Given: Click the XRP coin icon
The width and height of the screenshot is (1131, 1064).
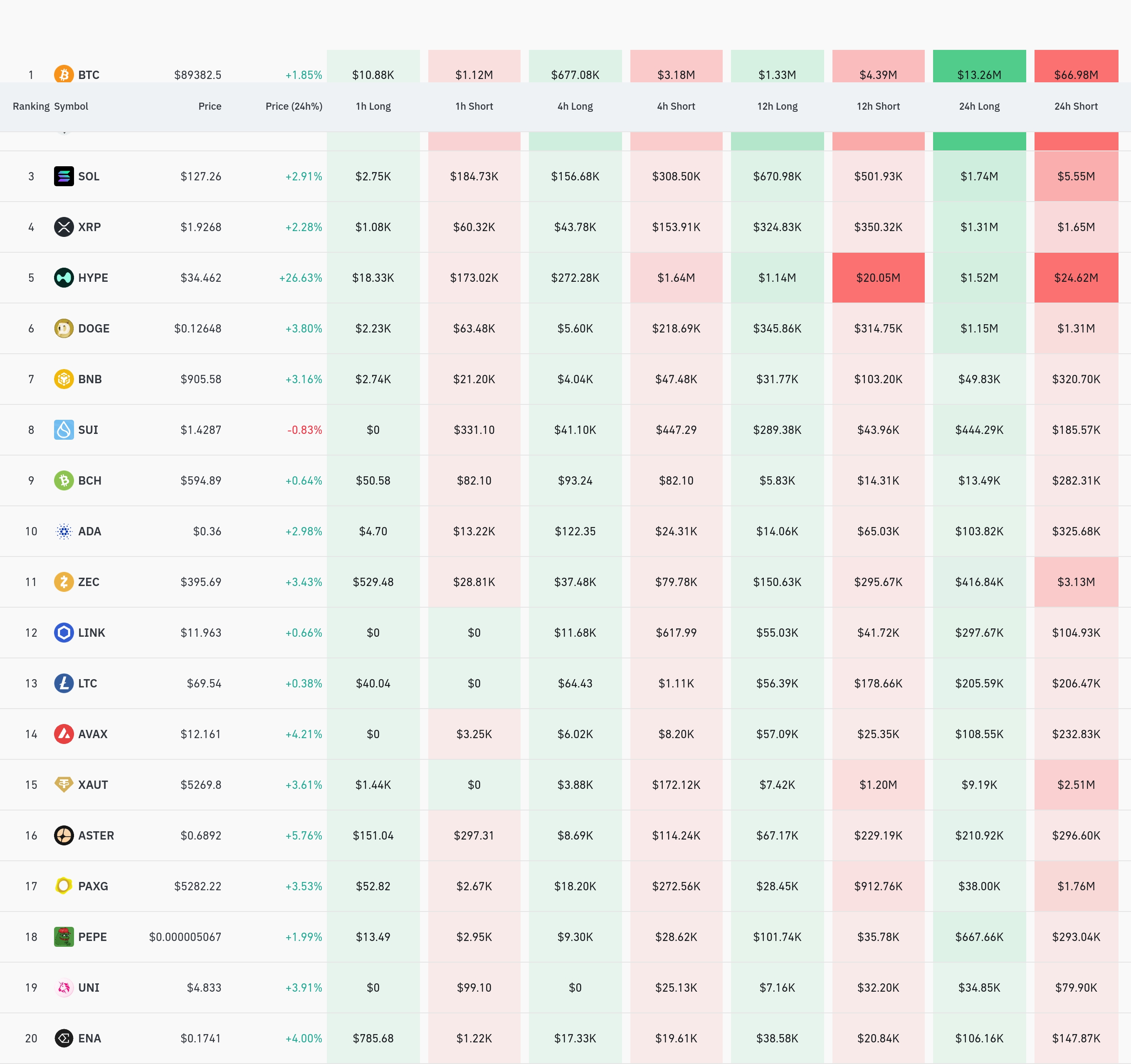Looking at the screenshot, I should click(x=64, y=227).
